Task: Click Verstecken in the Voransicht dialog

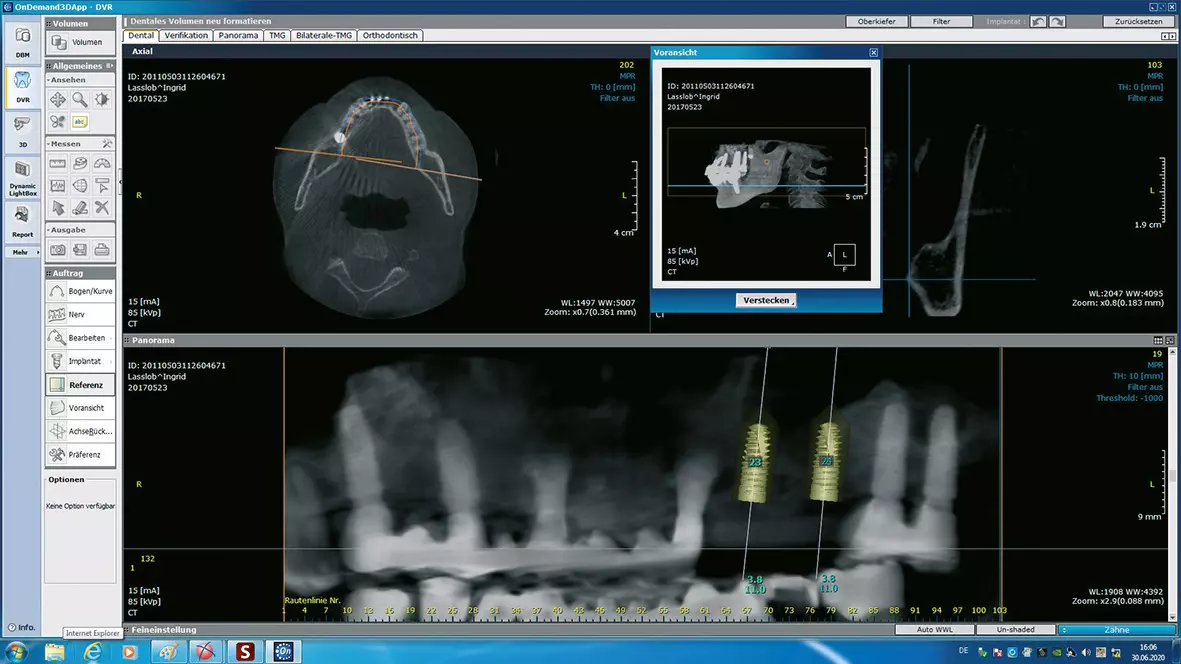Action: pos(766,300)
